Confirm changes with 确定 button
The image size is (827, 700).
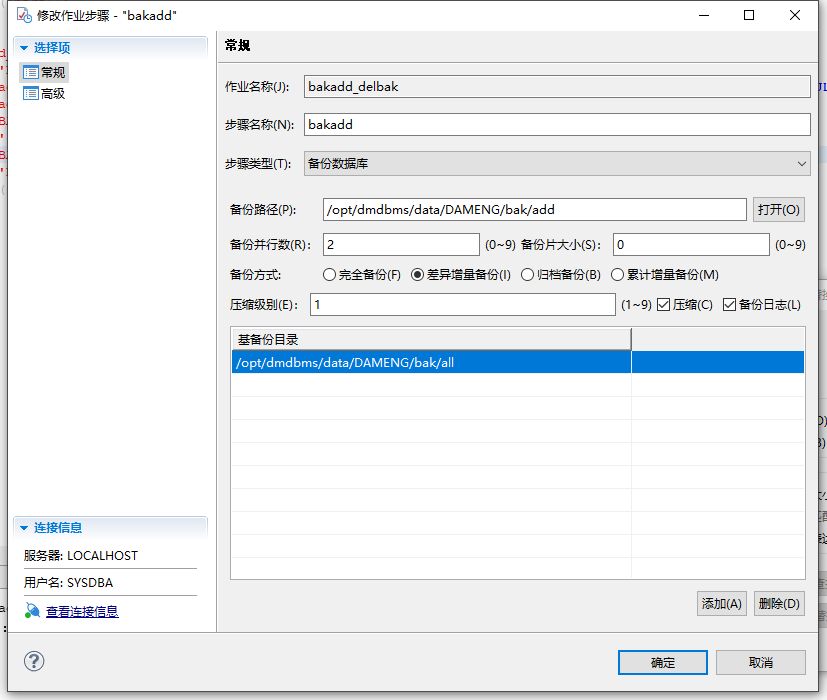(x=662, y=662)
